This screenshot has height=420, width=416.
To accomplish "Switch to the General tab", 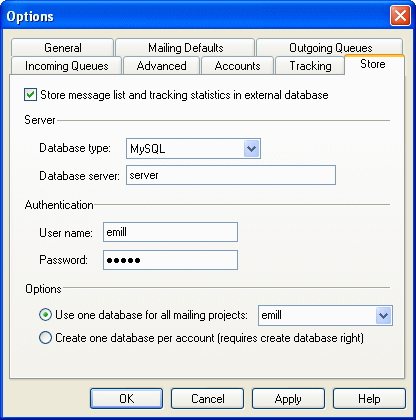I will tap(63, 48).
